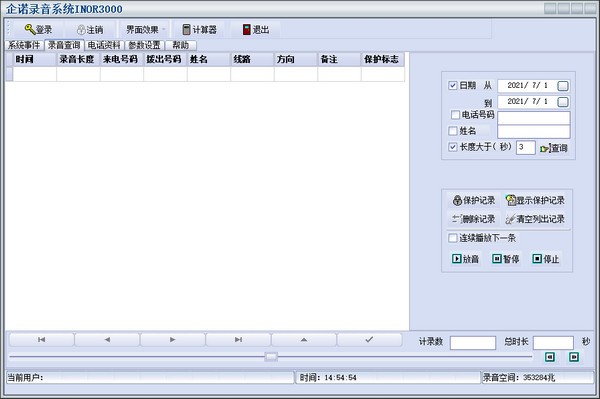This screenshot has width=600, height=399.
Task: Click the 当前用户 status bar panel
Action: pyautogui.click(x=150, y=378)
